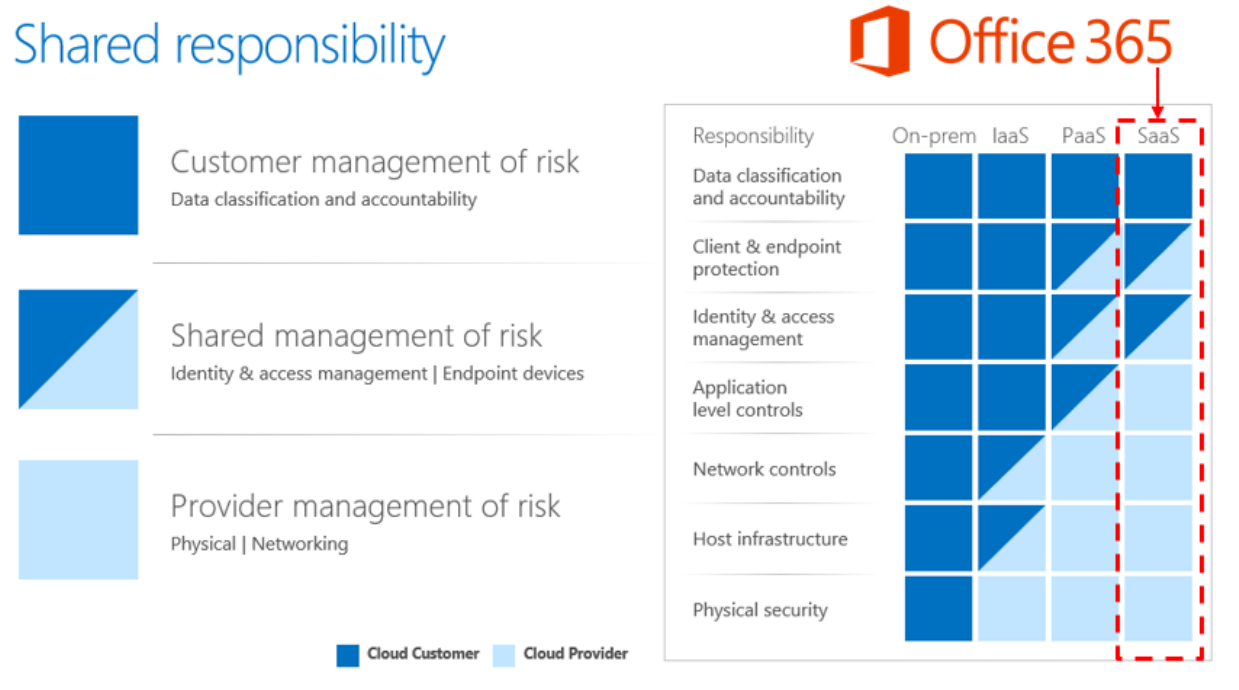
Task: Click the SaaS column header
Action: (x=1158, y=136)
